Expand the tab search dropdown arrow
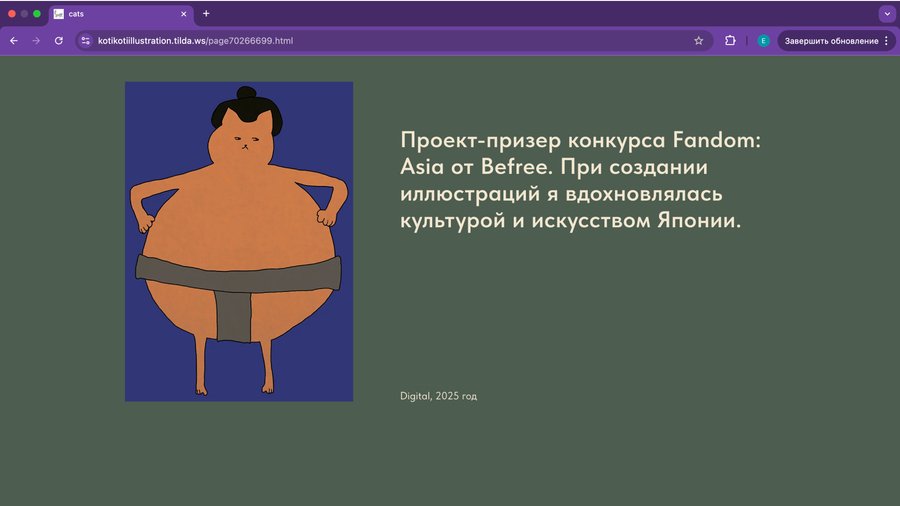Screen dimensions: 900x506 coord(887,14)
